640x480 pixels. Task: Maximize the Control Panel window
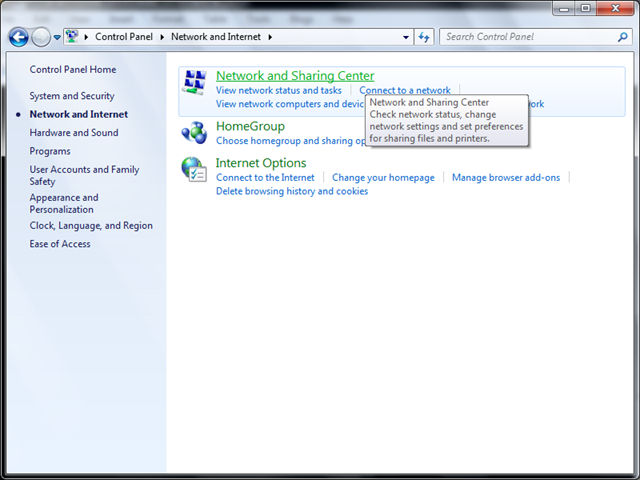coord(585,8)
